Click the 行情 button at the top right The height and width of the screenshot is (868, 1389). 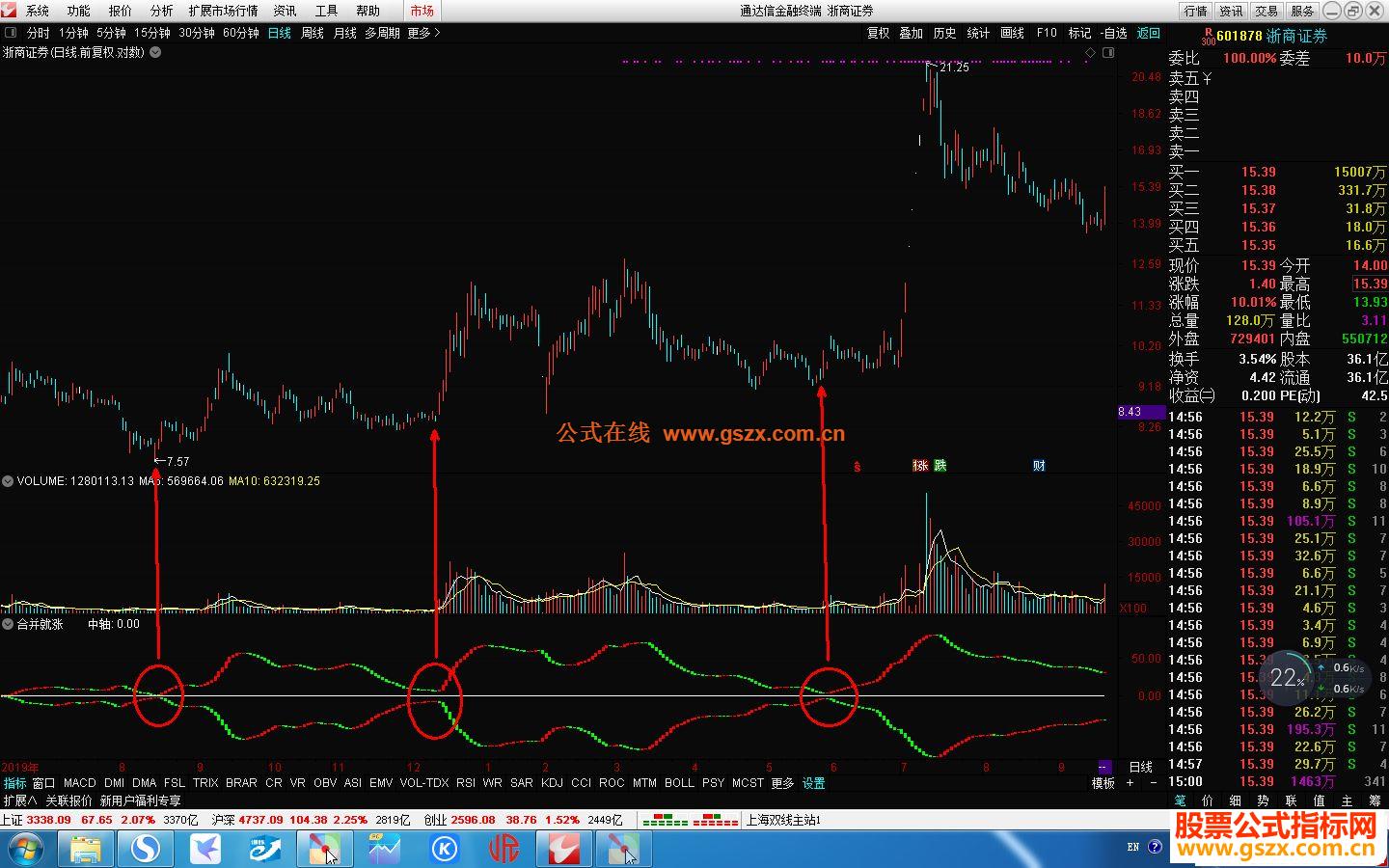(1195, 11)
